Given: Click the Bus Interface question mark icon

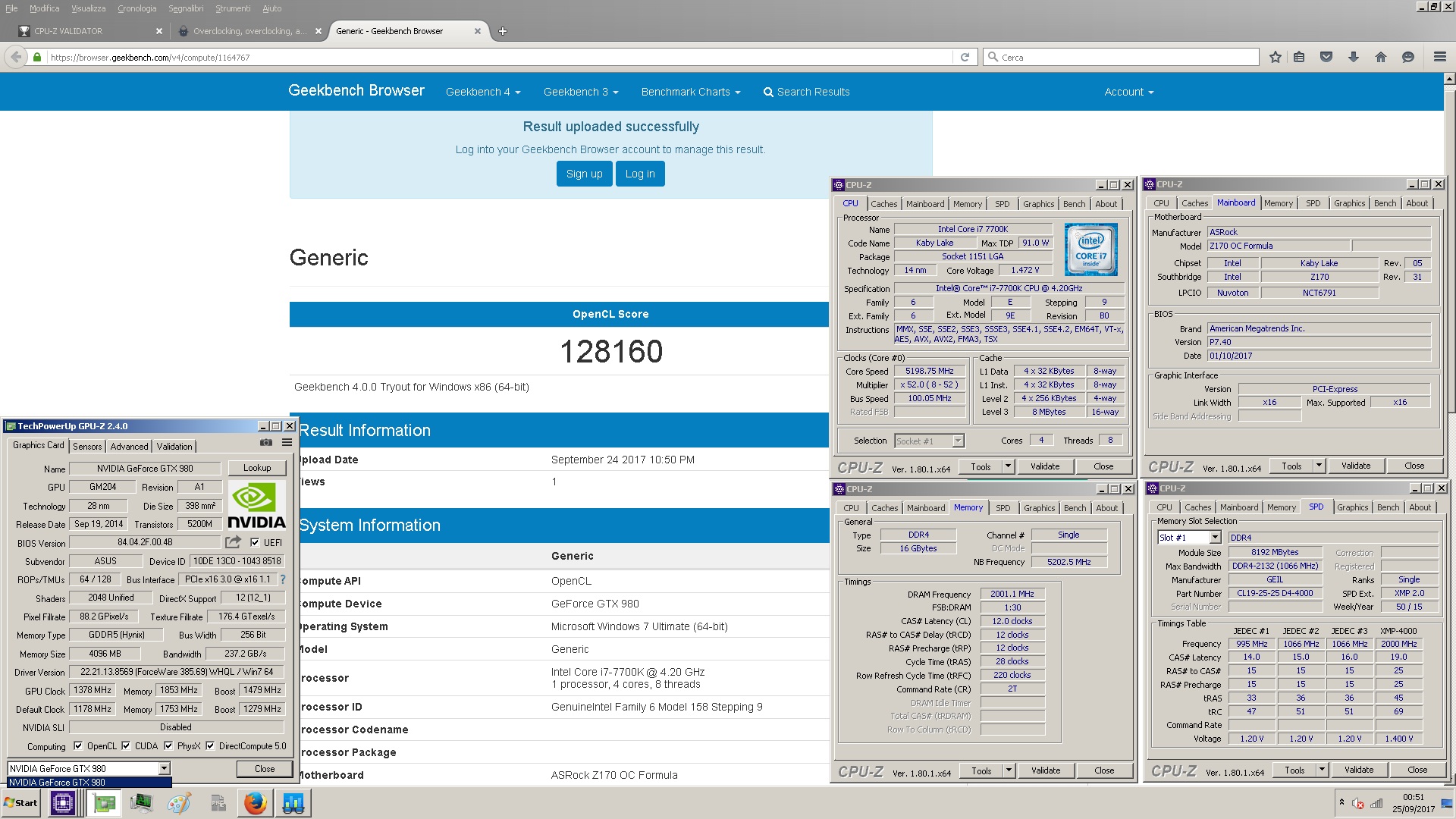Looking at the screenshot, I should 283,579.
